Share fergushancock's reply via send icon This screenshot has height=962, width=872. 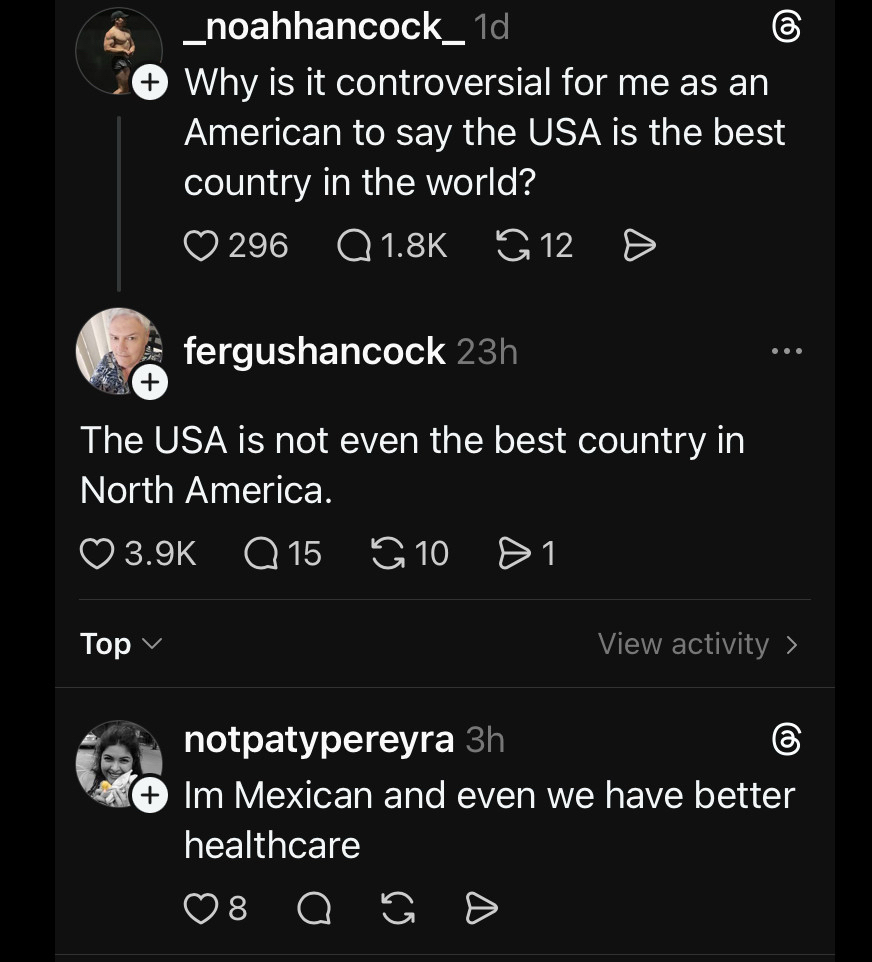click(514, 553)
